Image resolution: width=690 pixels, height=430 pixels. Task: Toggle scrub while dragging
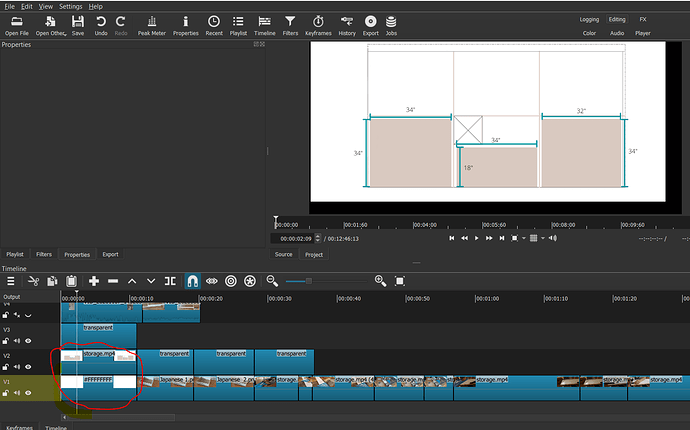212,281
